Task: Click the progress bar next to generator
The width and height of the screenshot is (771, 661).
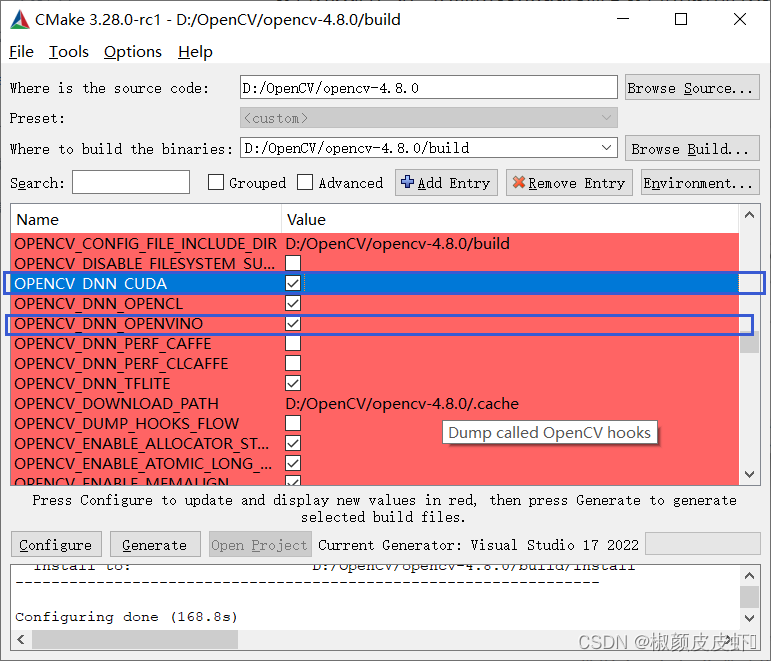Action: (x=702, y=543)
